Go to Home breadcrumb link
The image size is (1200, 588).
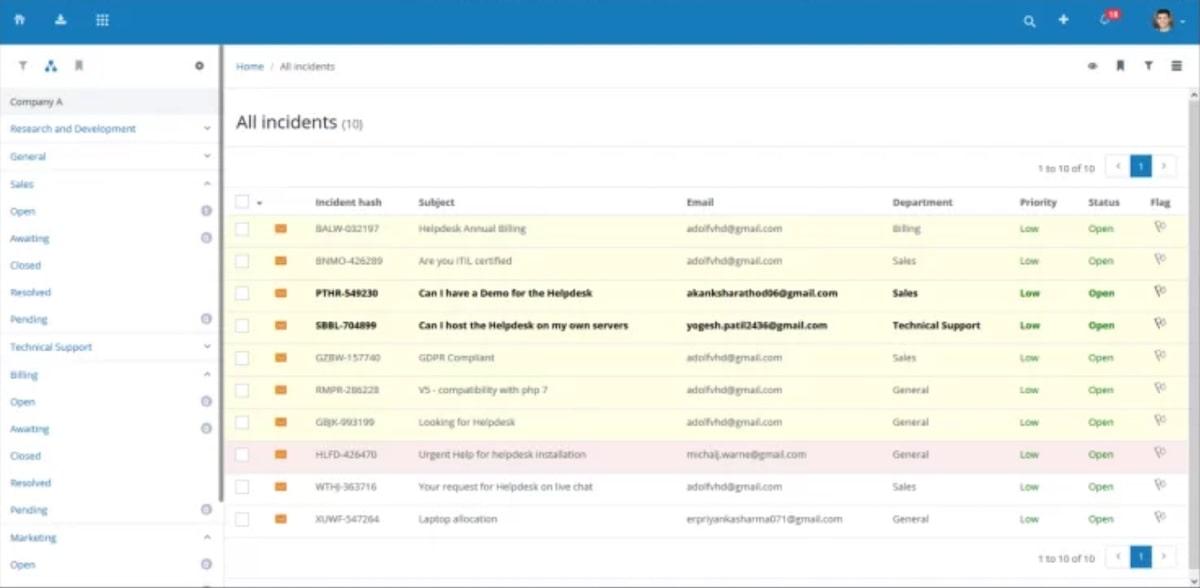coord(249,67)
